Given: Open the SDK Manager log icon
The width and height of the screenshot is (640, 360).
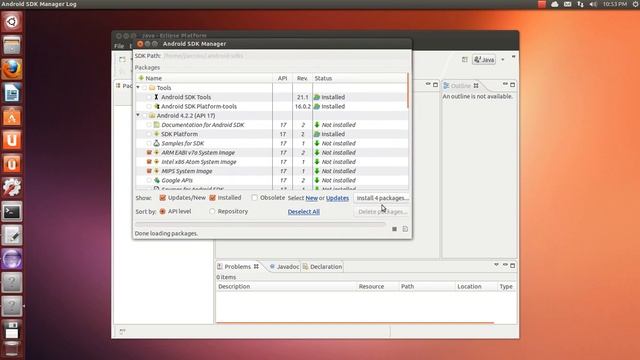Looking at the screenshot, I should [x=405, y=229].
